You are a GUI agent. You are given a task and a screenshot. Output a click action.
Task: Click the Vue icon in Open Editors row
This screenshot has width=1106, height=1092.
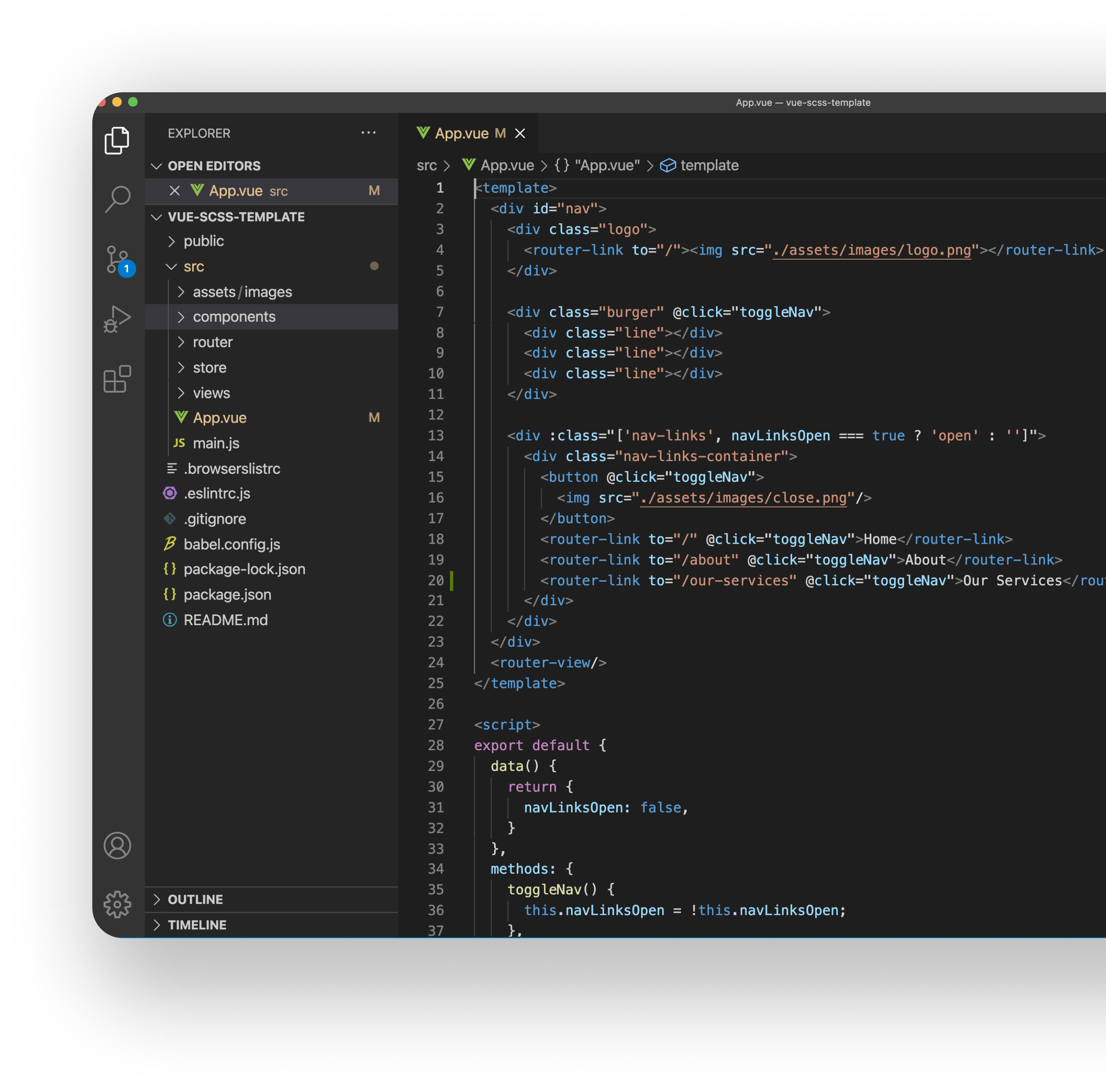pos(197,190)
